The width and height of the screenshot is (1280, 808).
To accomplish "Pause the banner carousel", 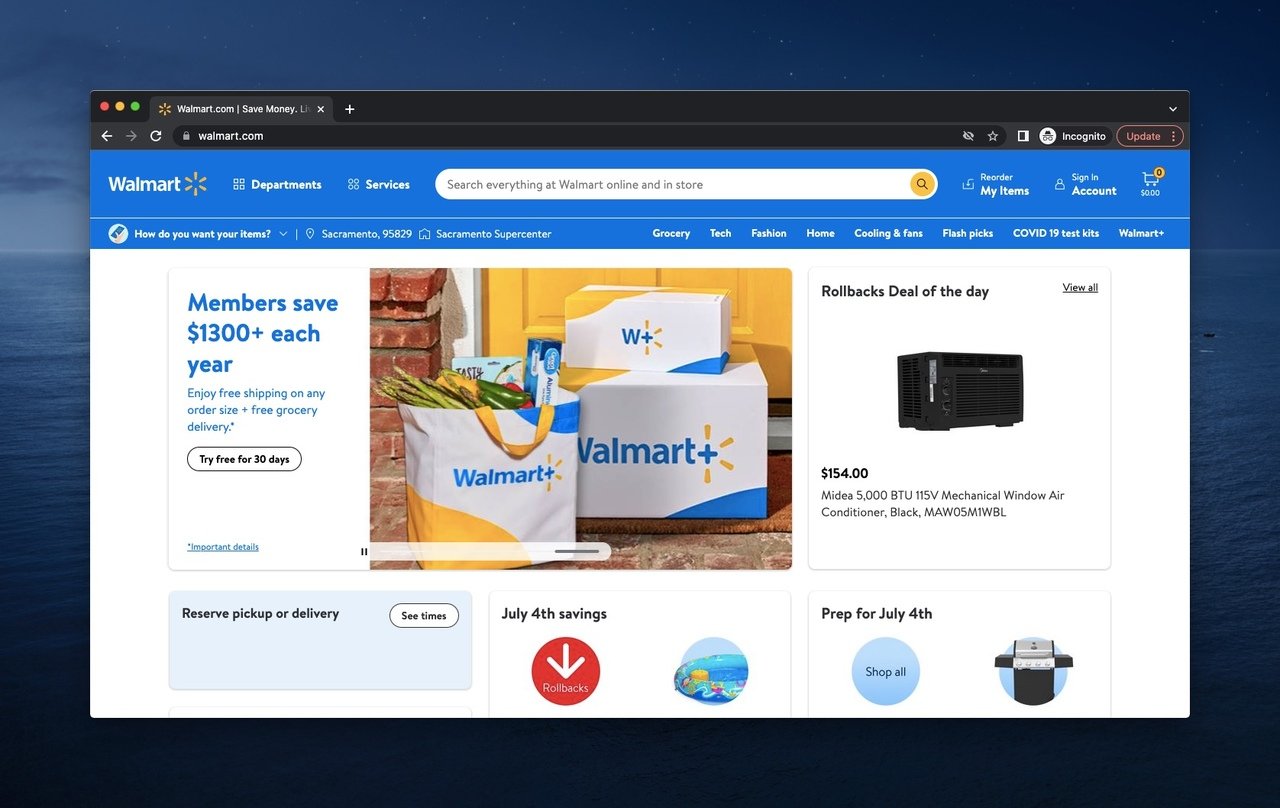I will point(364,551).
